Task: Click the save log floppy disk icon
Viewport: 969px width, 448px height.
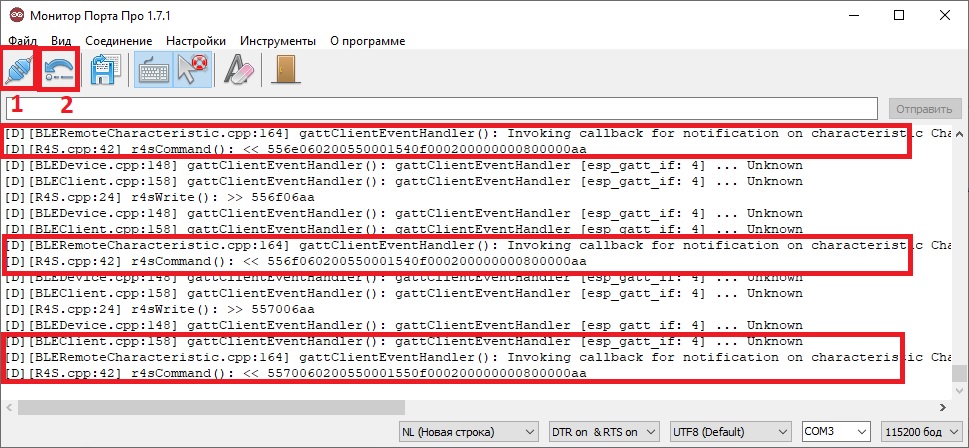Action: pos(106,69)
